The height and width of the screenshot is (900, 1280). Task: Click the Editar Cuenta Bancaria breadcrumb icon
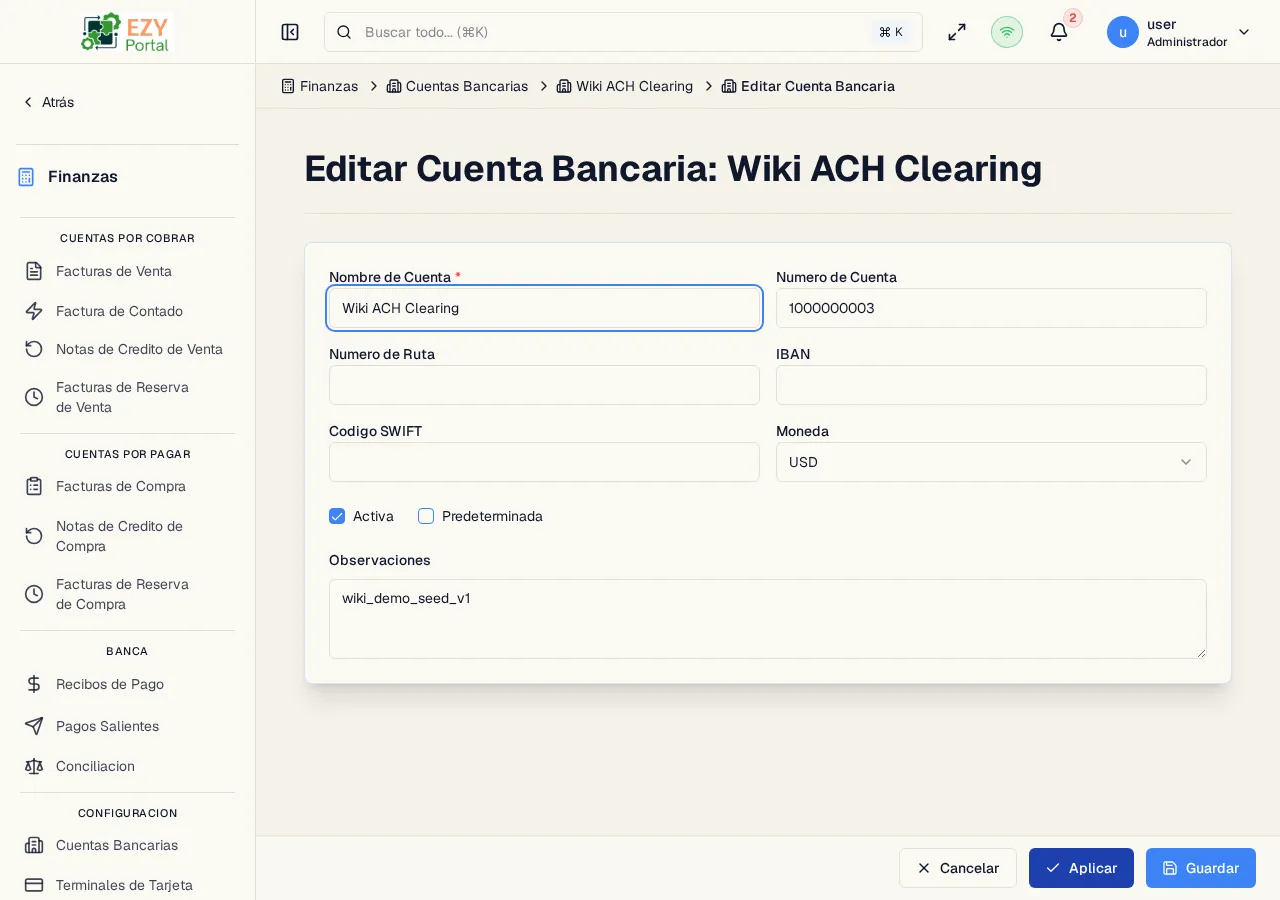tap(729, 86)
